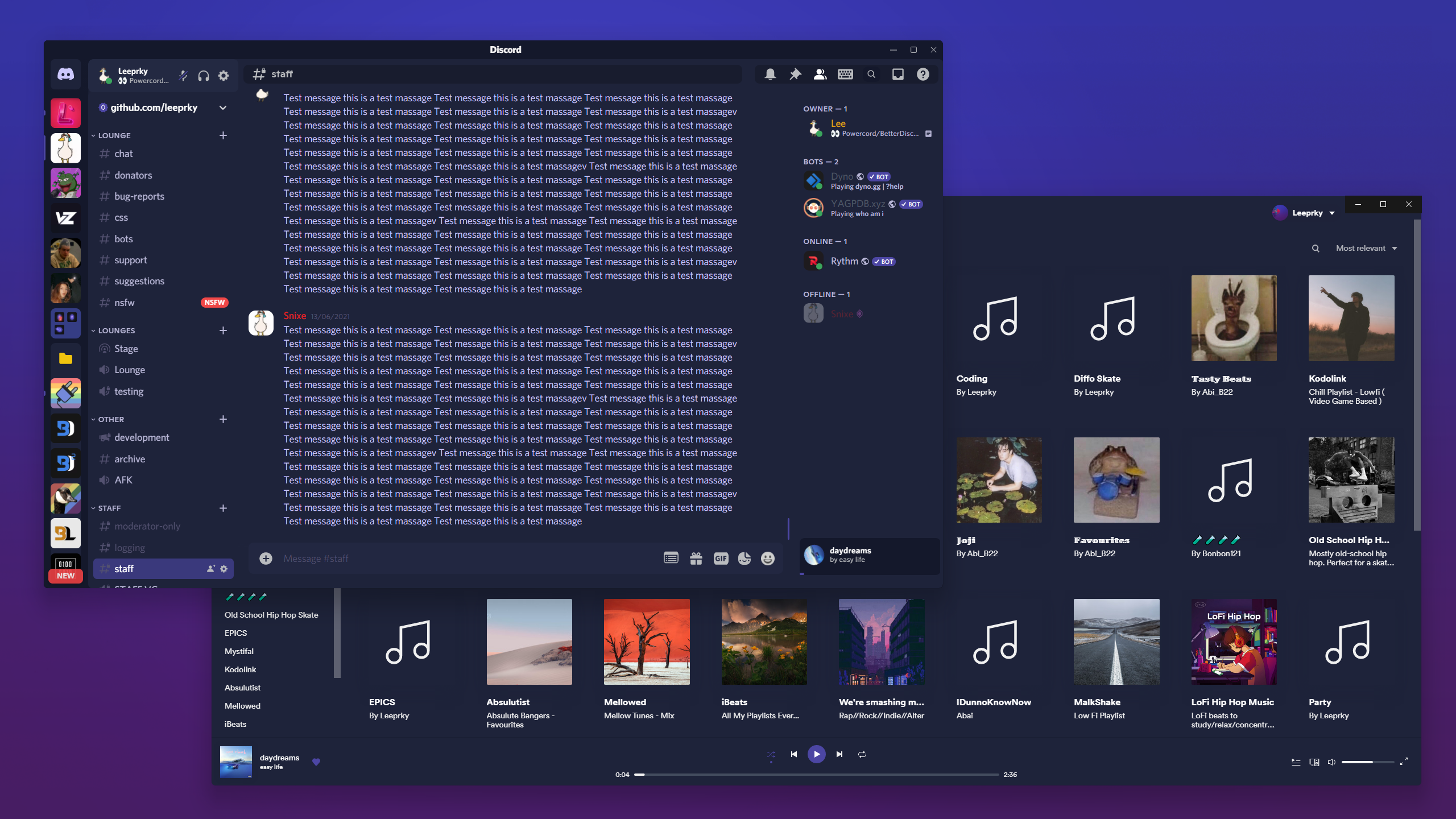Viewport: 1456px width, 819px height.
Task: Click the message attachment plus button
Action: point(266,559)
